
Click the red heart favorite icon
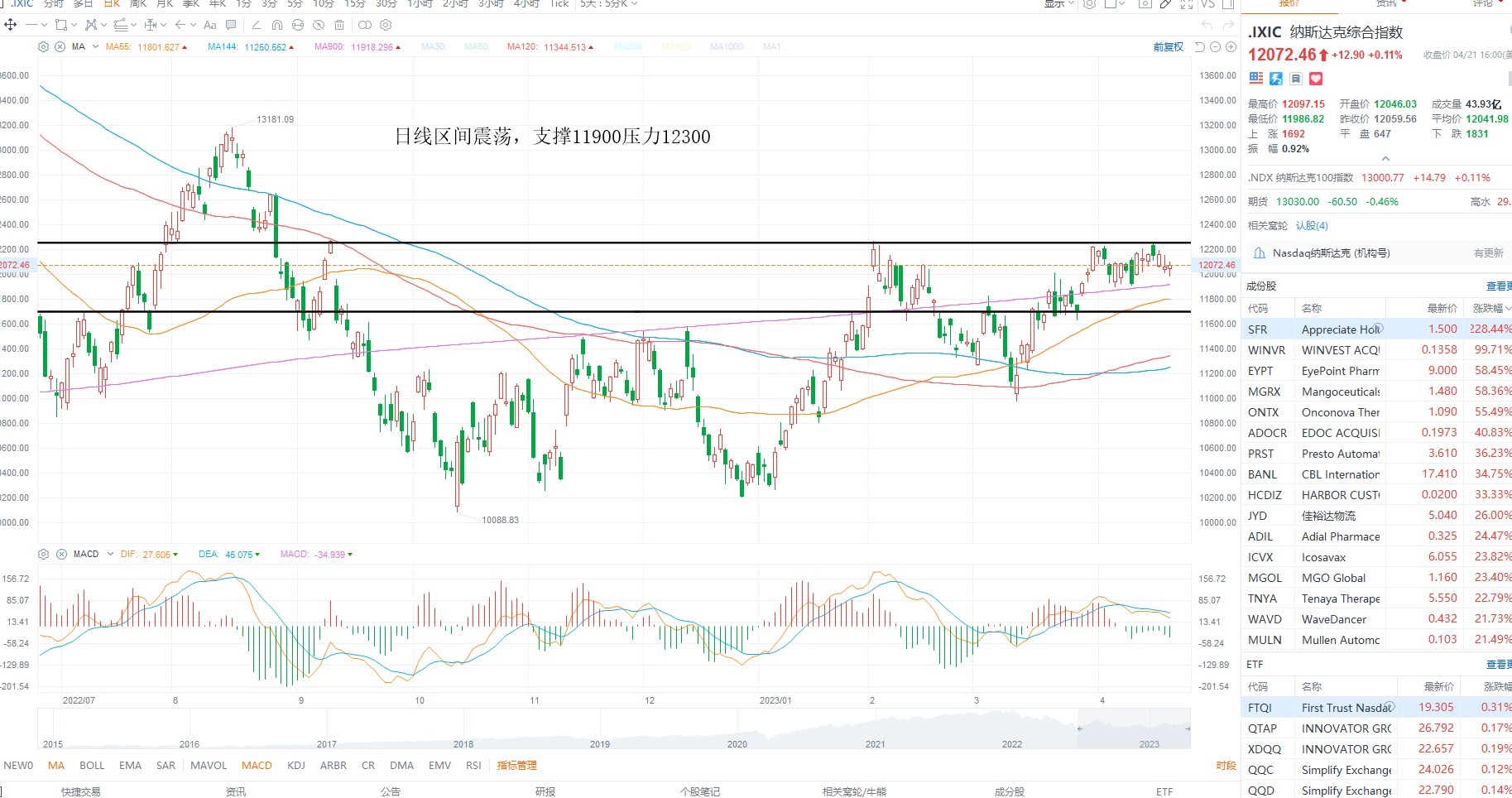[1316, 79]
